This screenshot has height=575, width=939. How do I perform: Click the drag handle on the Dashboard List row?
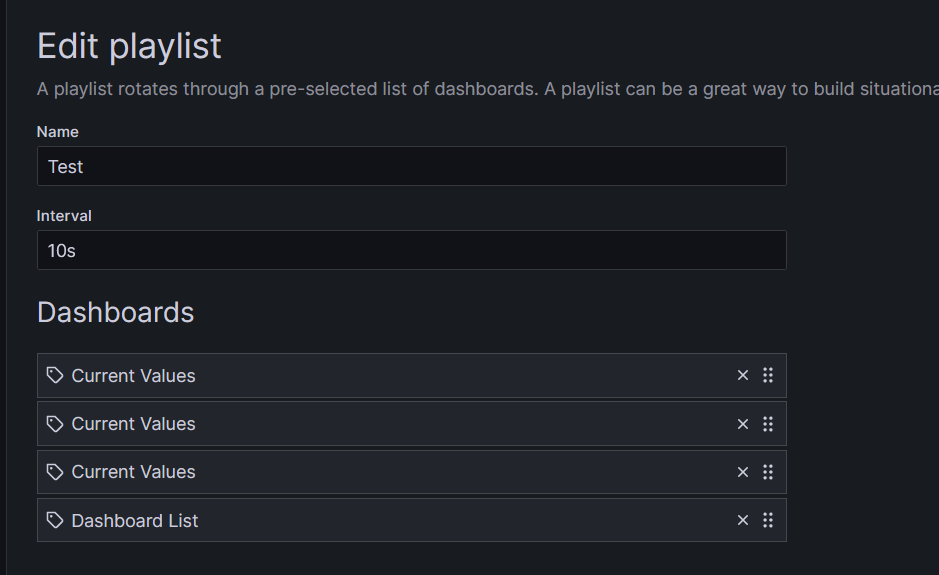coord(768,520)
